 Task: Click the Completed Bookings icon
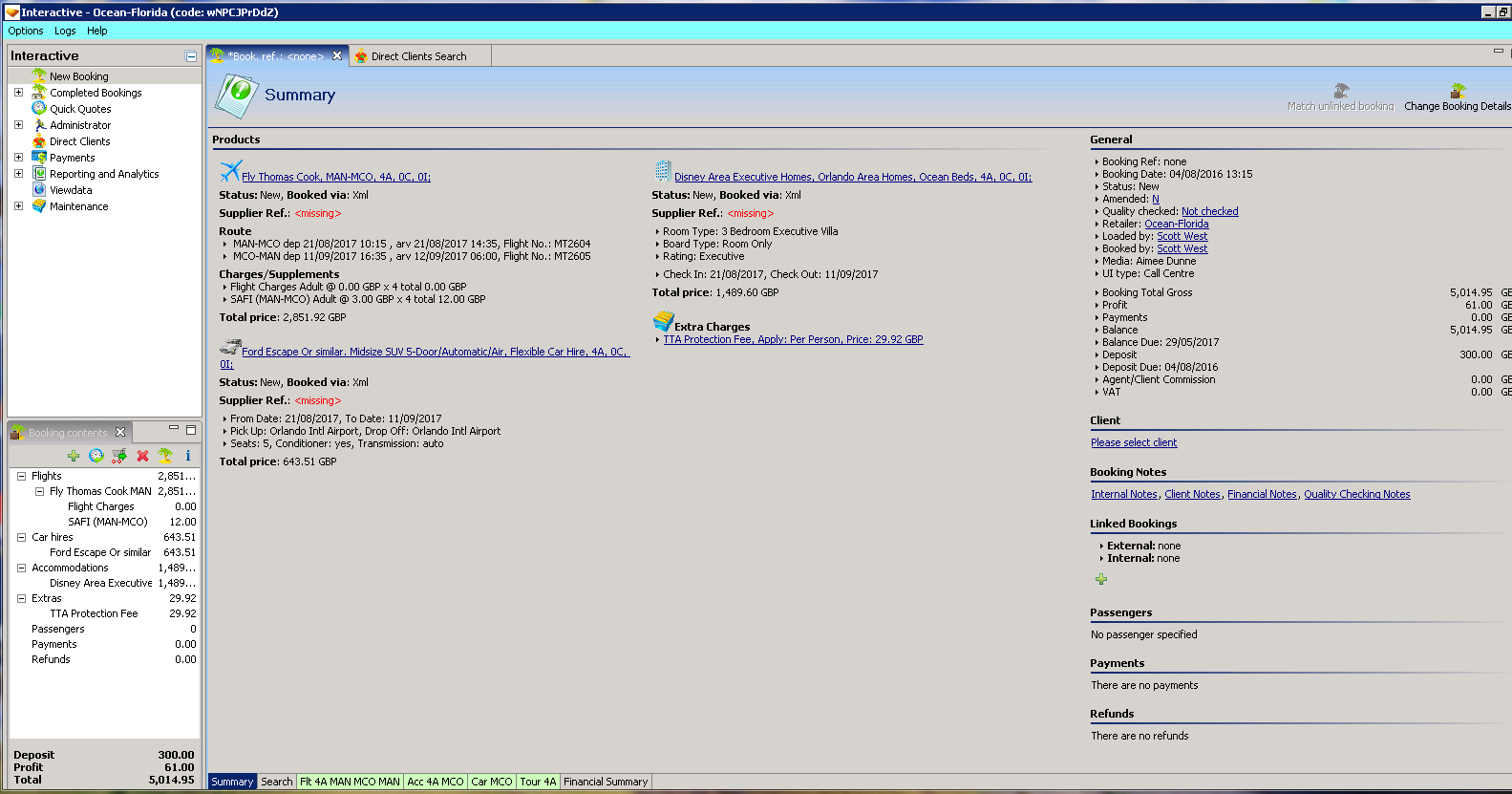pyautogui.click(x=39, y=92)
